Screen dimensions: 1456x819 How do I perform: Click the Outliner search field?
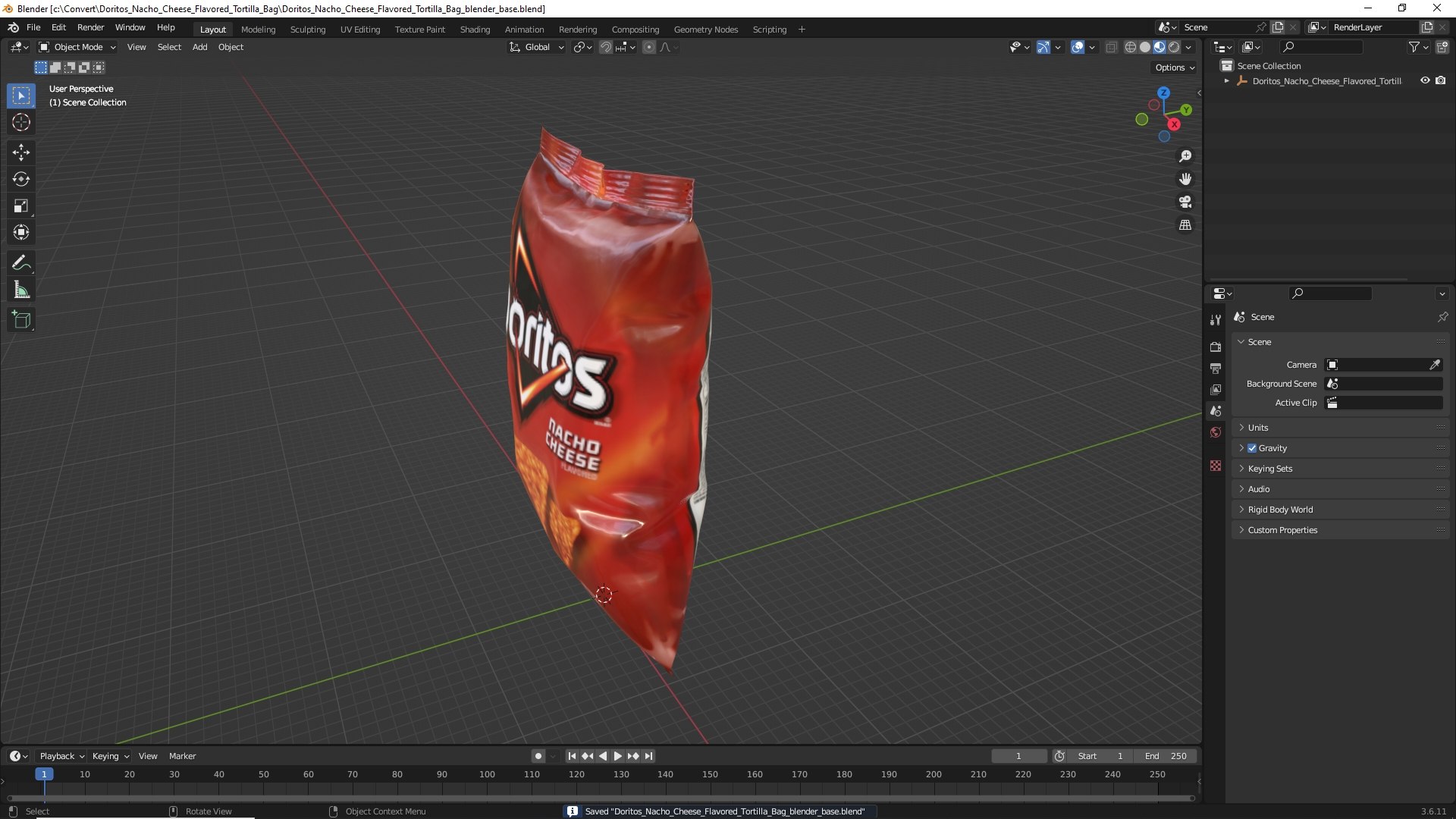[x=1321, y=47]
